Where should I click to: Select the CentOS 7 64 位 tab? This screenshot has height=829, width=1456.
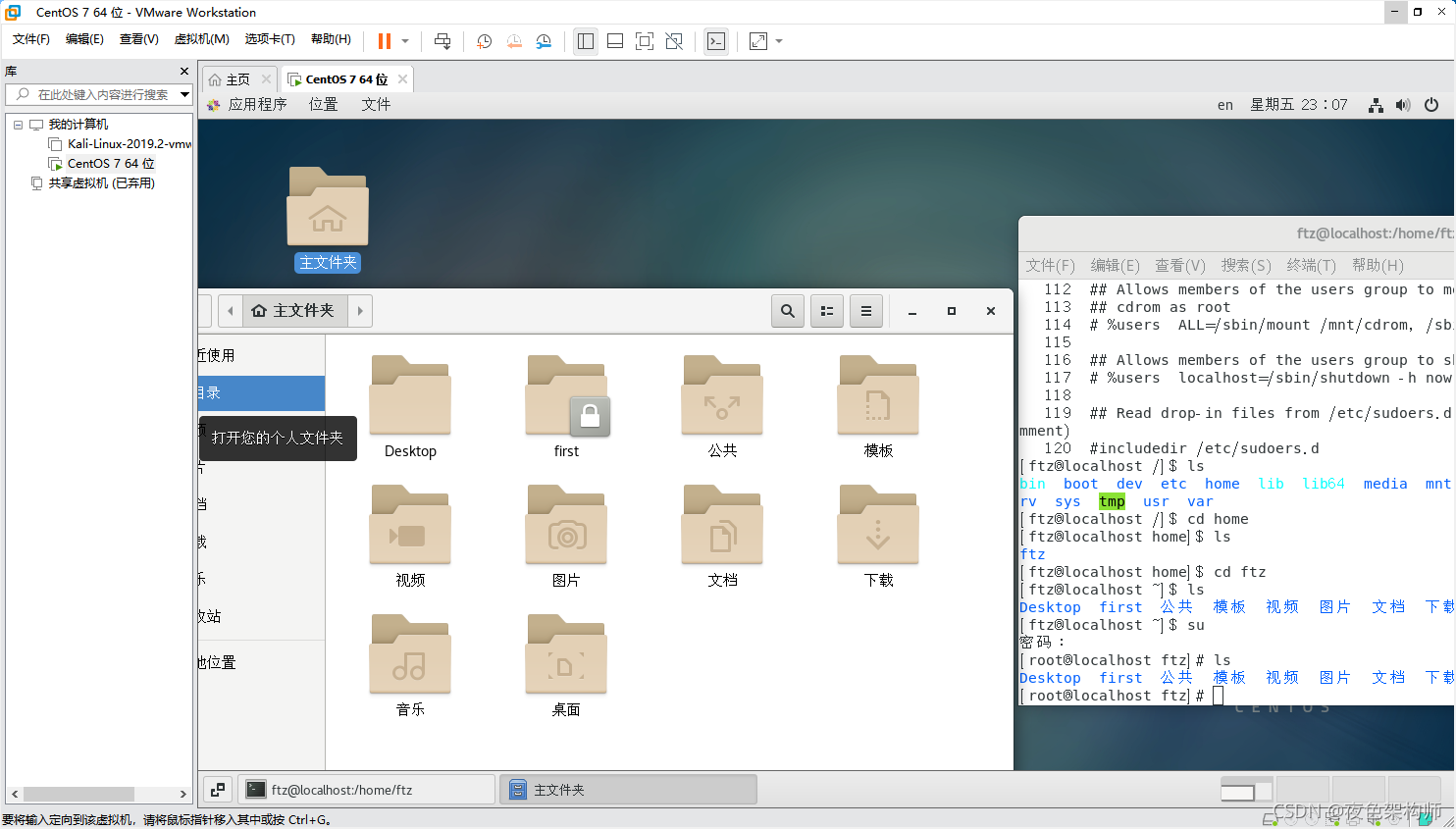click(346, 79)
